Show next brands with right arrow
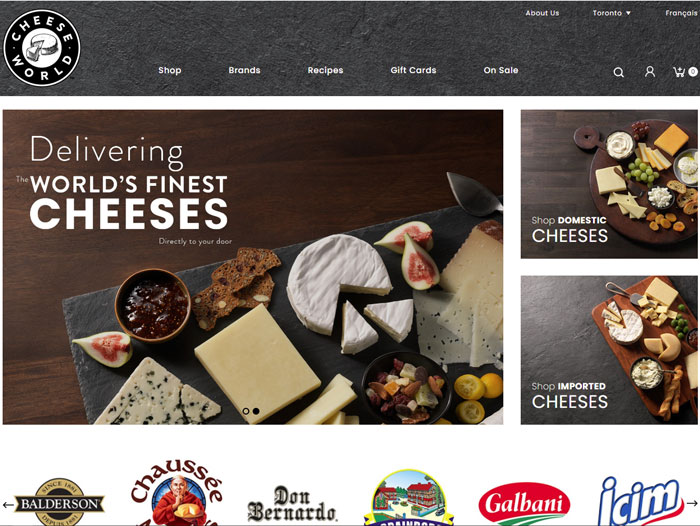 [692, 503]
